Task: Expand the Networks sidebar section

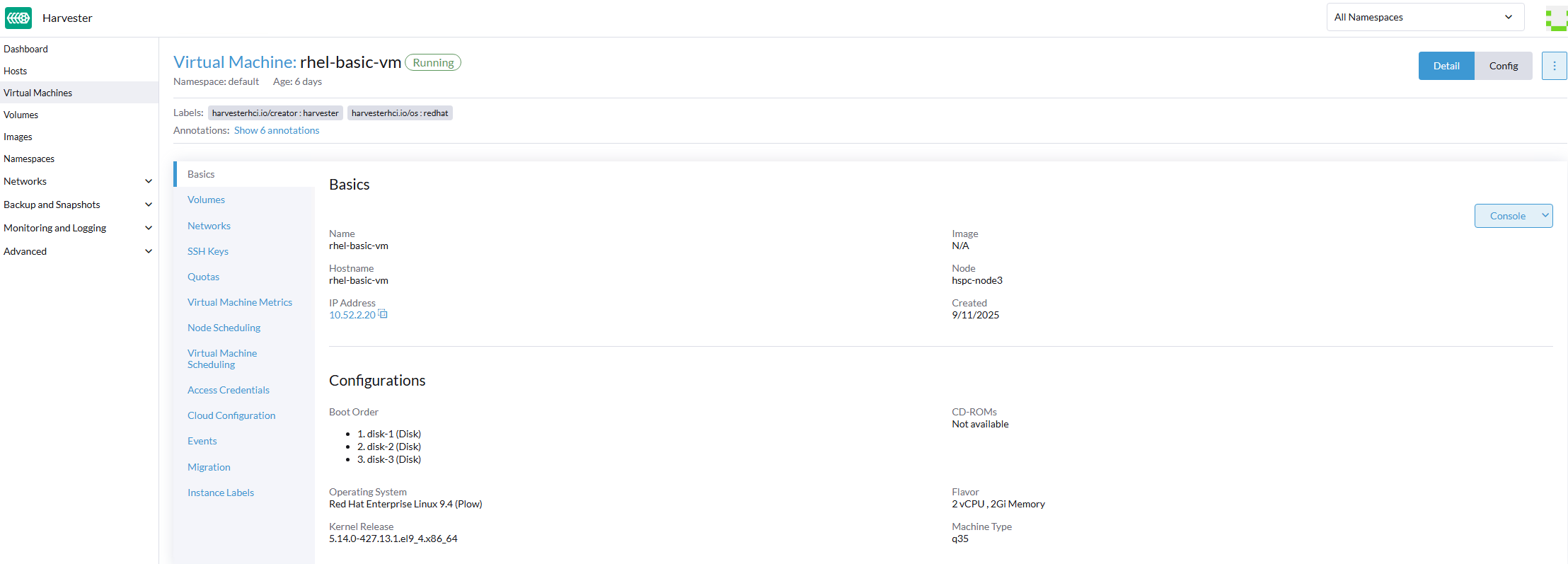Action: point(149,181)
